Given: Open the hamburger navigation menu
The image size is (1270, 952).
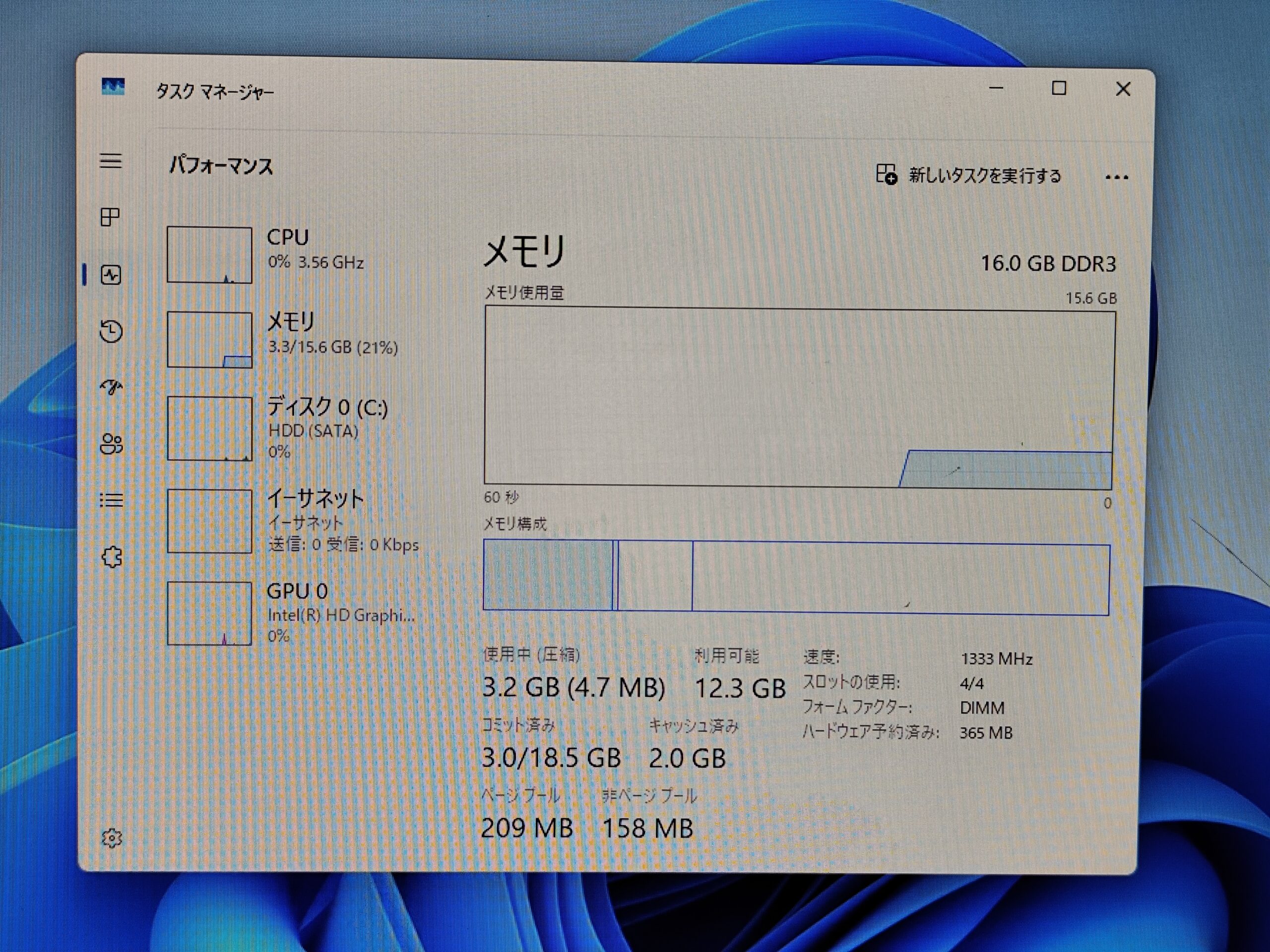Looking at the screenshot, I should 111,161.
